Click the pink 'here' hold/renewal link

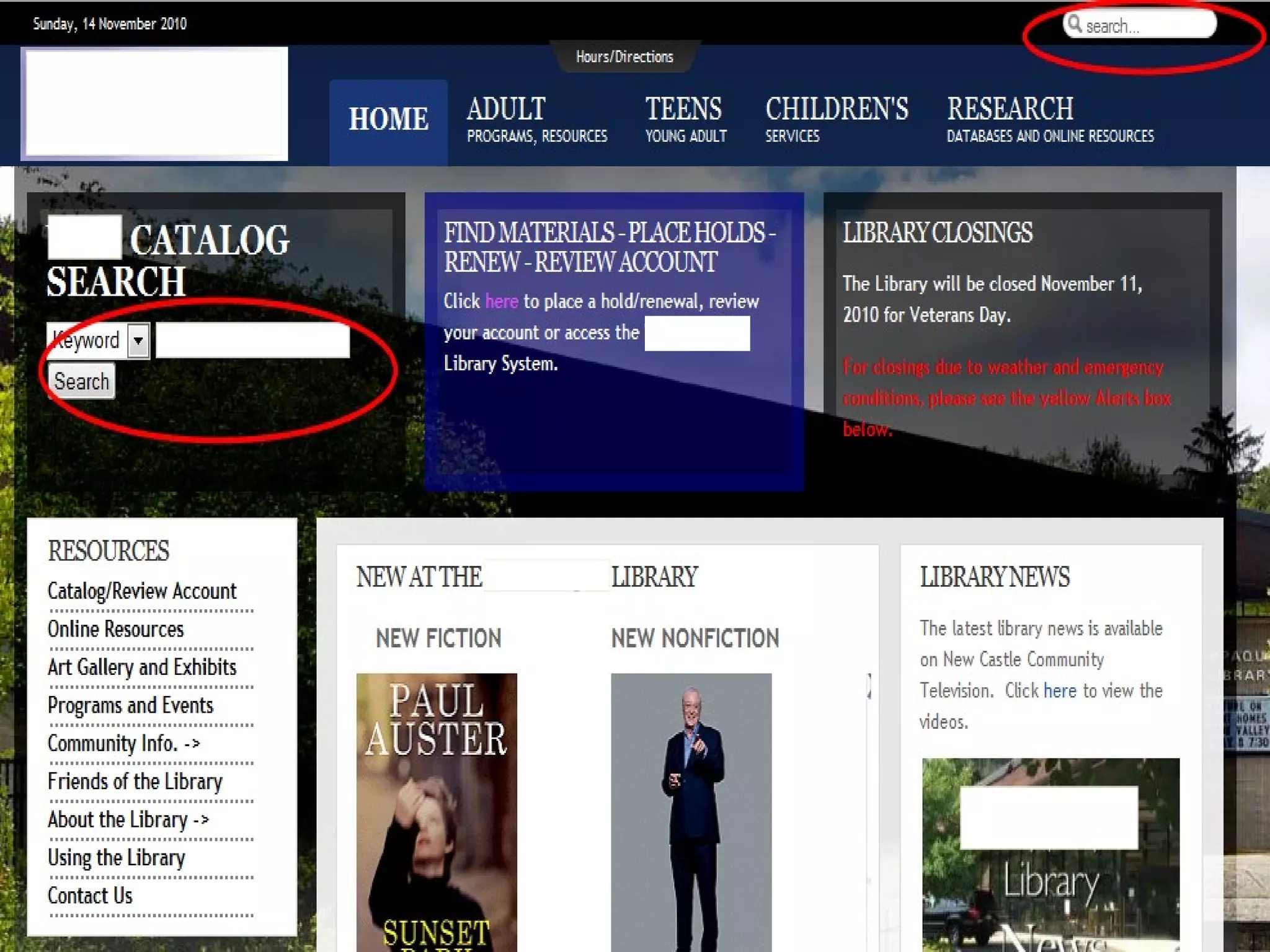pos(501,301)
